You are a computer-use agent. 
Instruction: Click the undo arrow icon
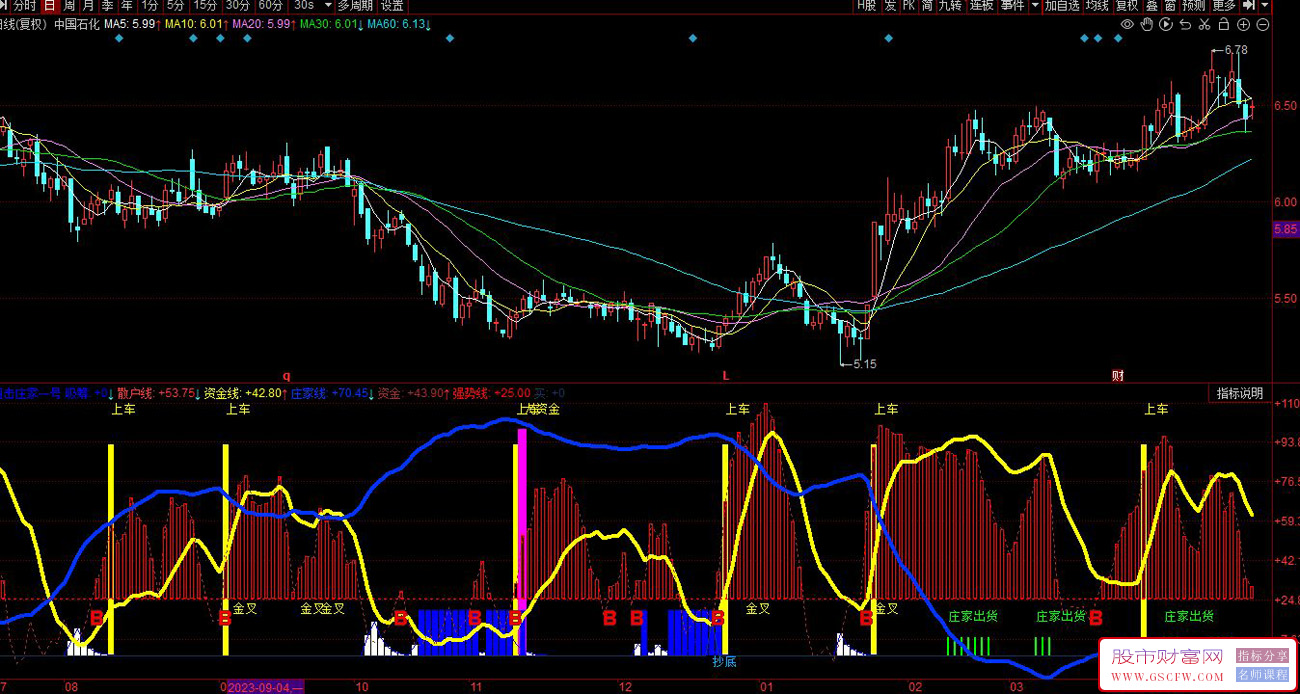[1185, 24]
